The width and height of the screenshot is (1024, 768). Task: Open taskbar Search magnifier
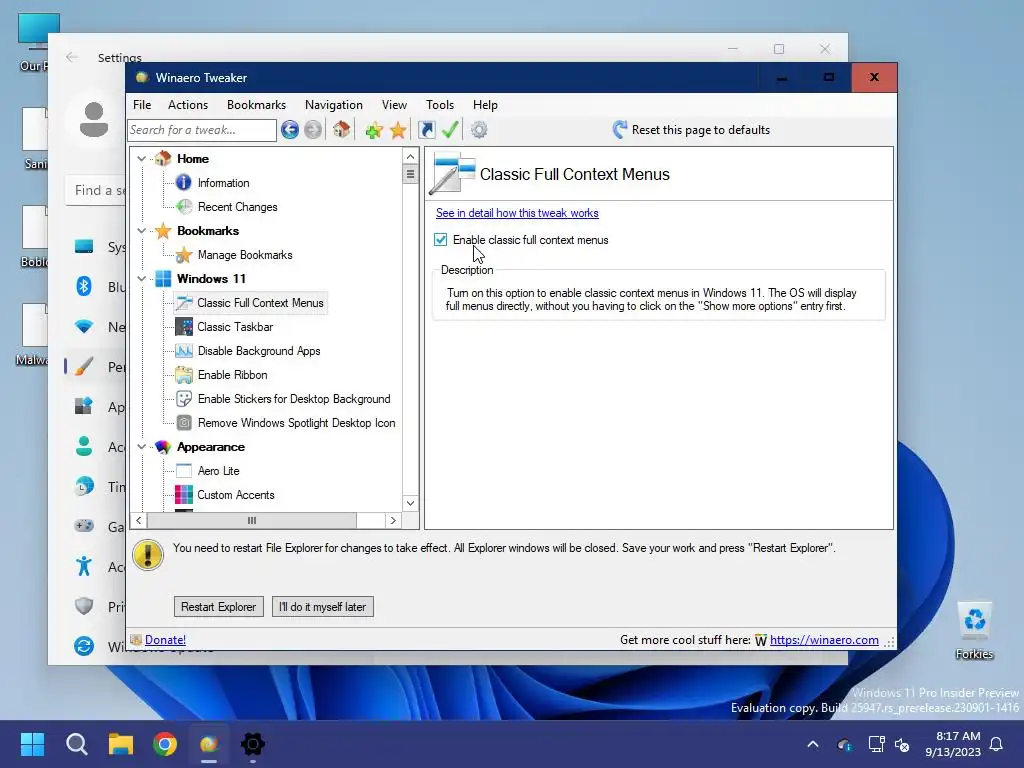[76, 744]
